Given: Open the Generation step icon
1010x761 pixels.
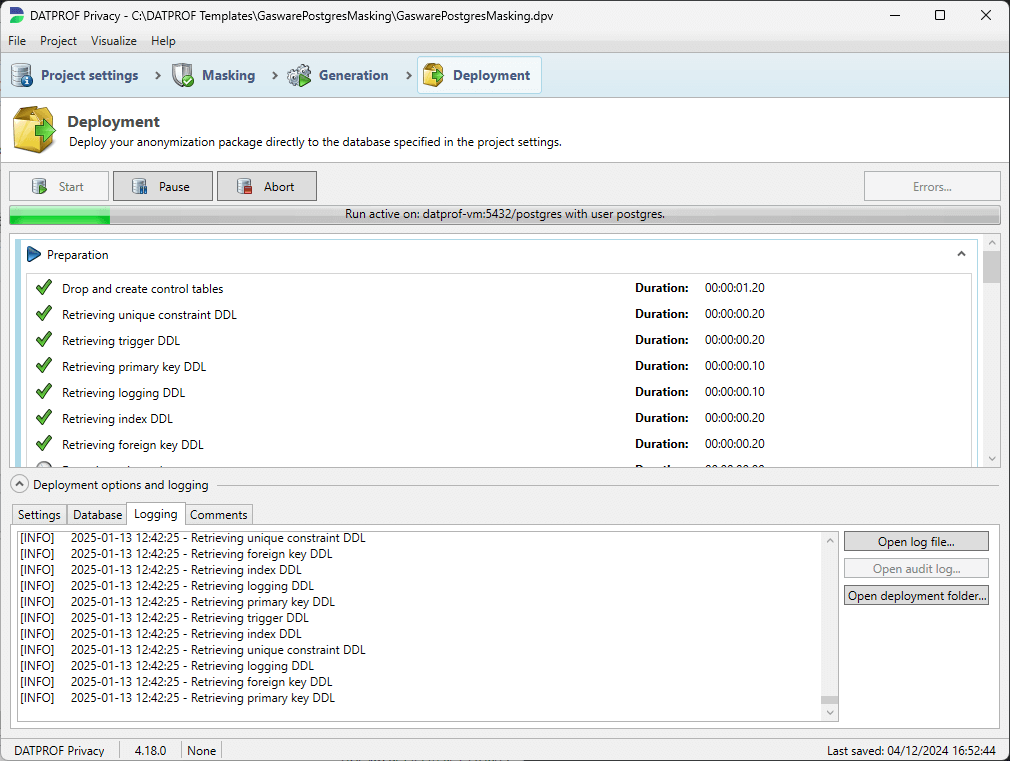Looking at the screenshot, I should (x=297, y=74).
